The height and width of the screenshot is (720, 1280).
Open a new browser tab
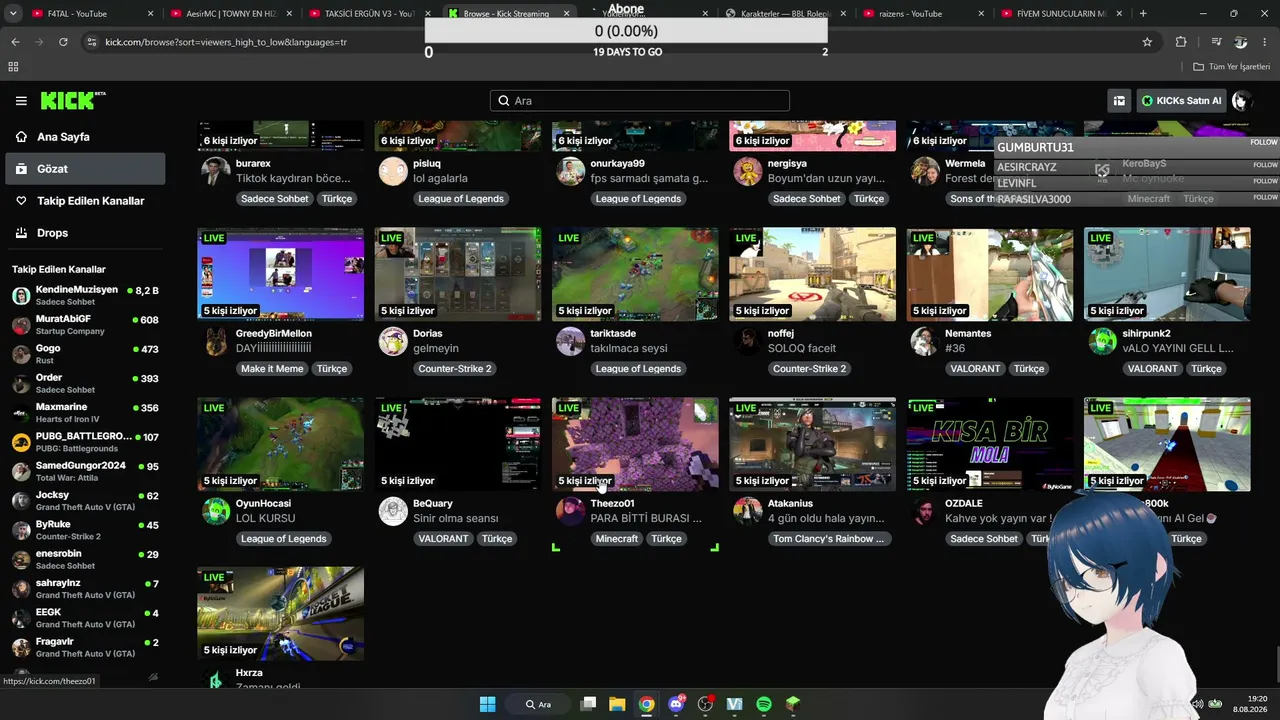click(x=1143, y=14)
